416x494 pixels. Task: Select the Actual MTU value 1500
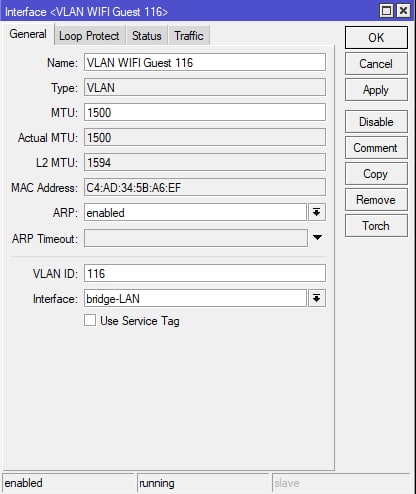[205, 137]
